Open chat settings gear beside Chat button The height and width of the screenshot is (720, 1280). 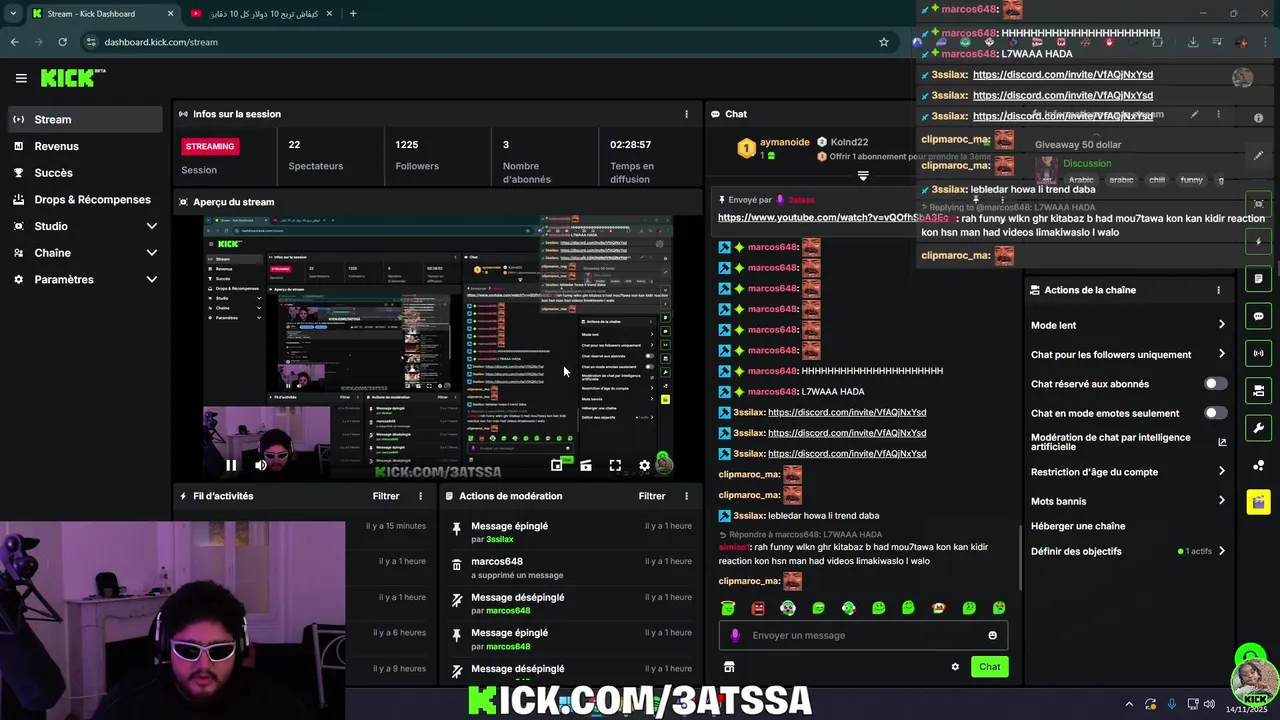tap(955, 667)
